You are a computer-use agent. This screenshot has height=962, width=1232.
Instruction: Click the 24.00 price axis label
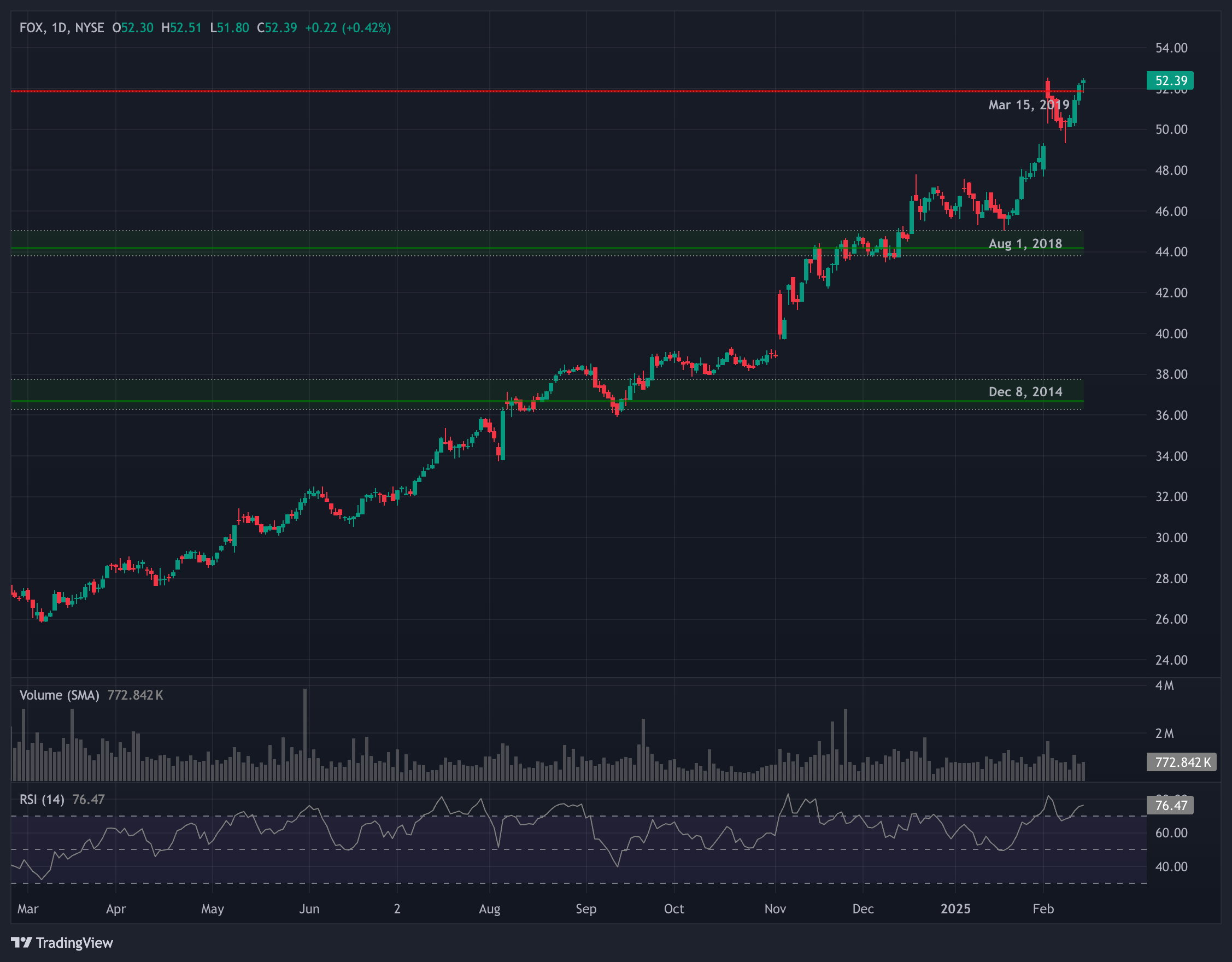[x=1171, y=660]
